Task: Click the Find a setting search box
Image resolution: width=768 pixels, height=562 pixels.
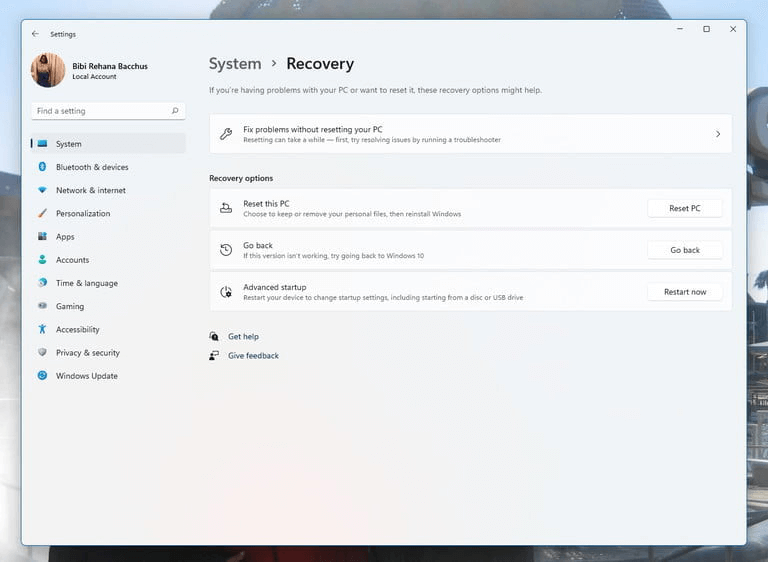Action: (108, 111)
